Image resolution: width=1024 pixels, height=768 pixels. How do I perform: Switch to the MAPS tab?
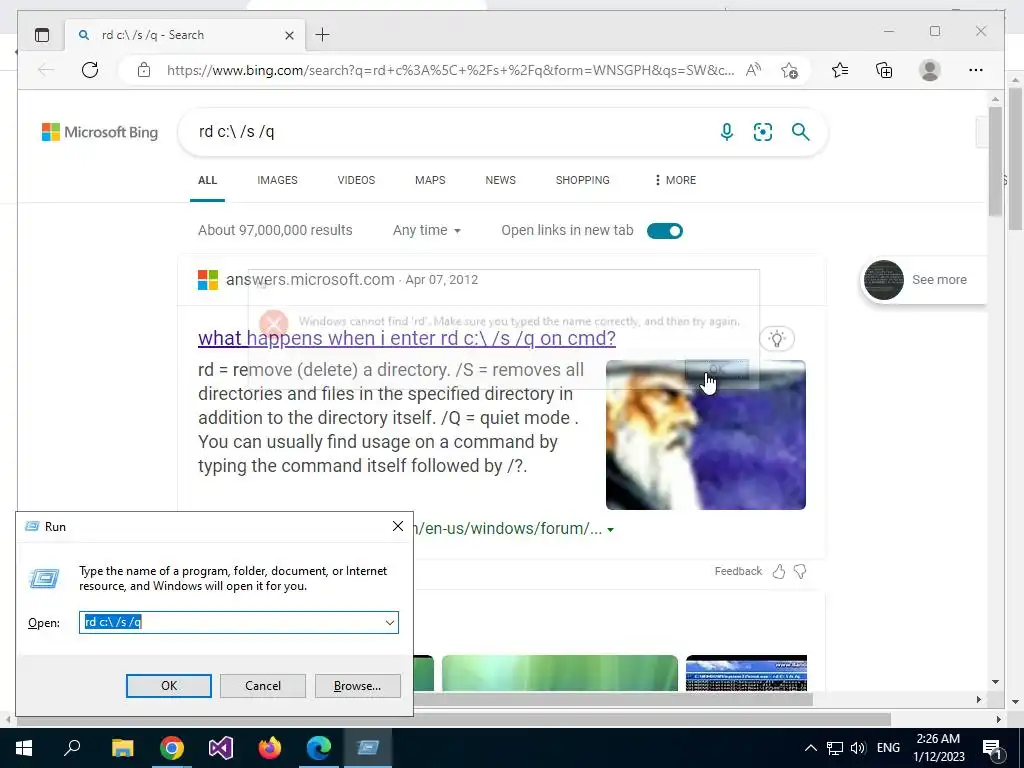(x=430, y=180)
